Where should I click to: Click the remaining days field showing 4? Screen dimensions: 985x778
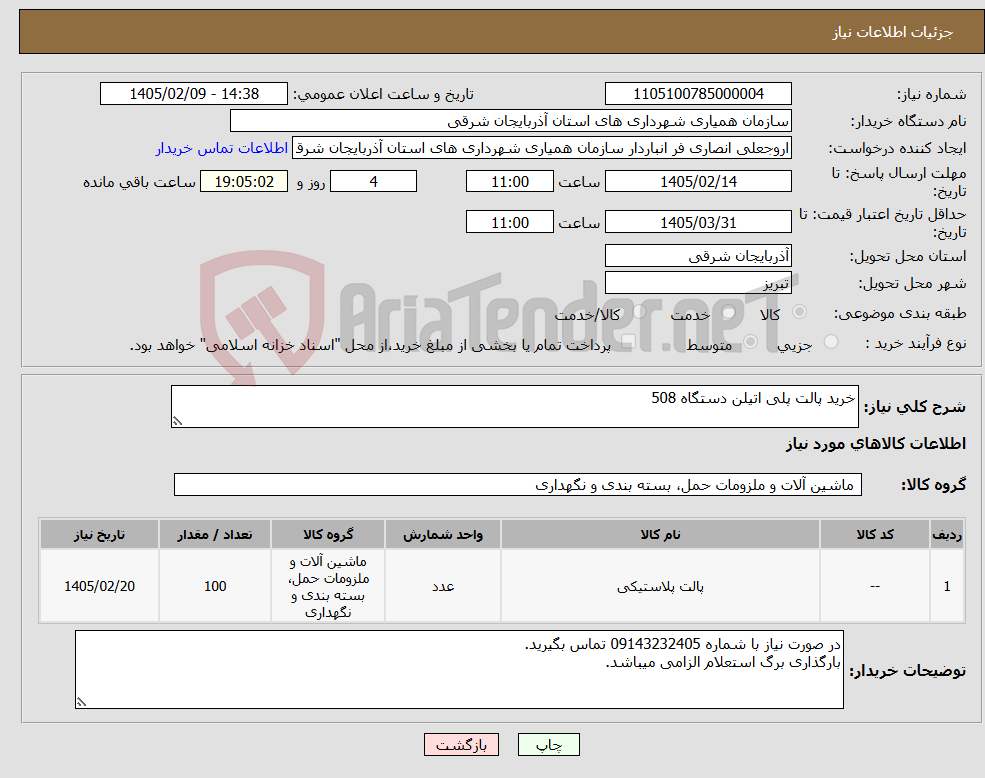[373, 182]
